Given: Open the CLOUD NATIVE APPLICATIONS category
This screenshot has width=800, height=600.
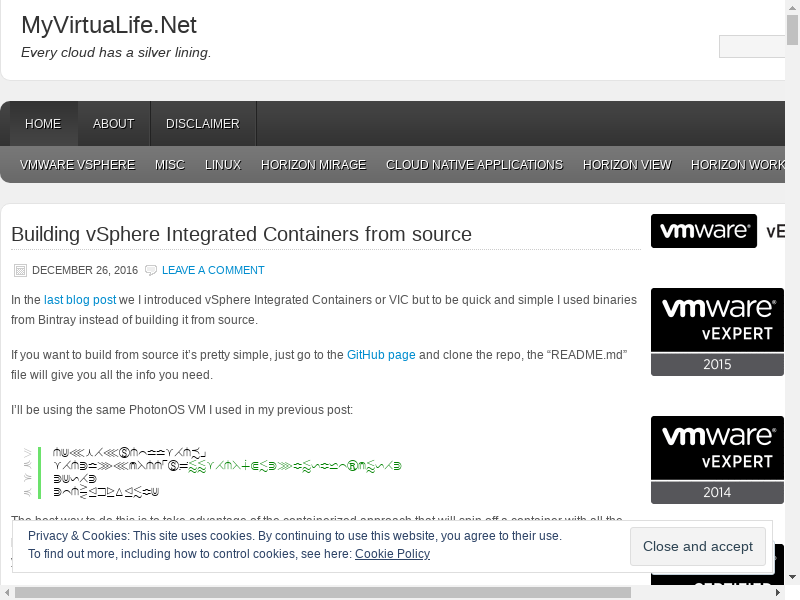Looking at the screenshot, I should [x=474, y=165].
